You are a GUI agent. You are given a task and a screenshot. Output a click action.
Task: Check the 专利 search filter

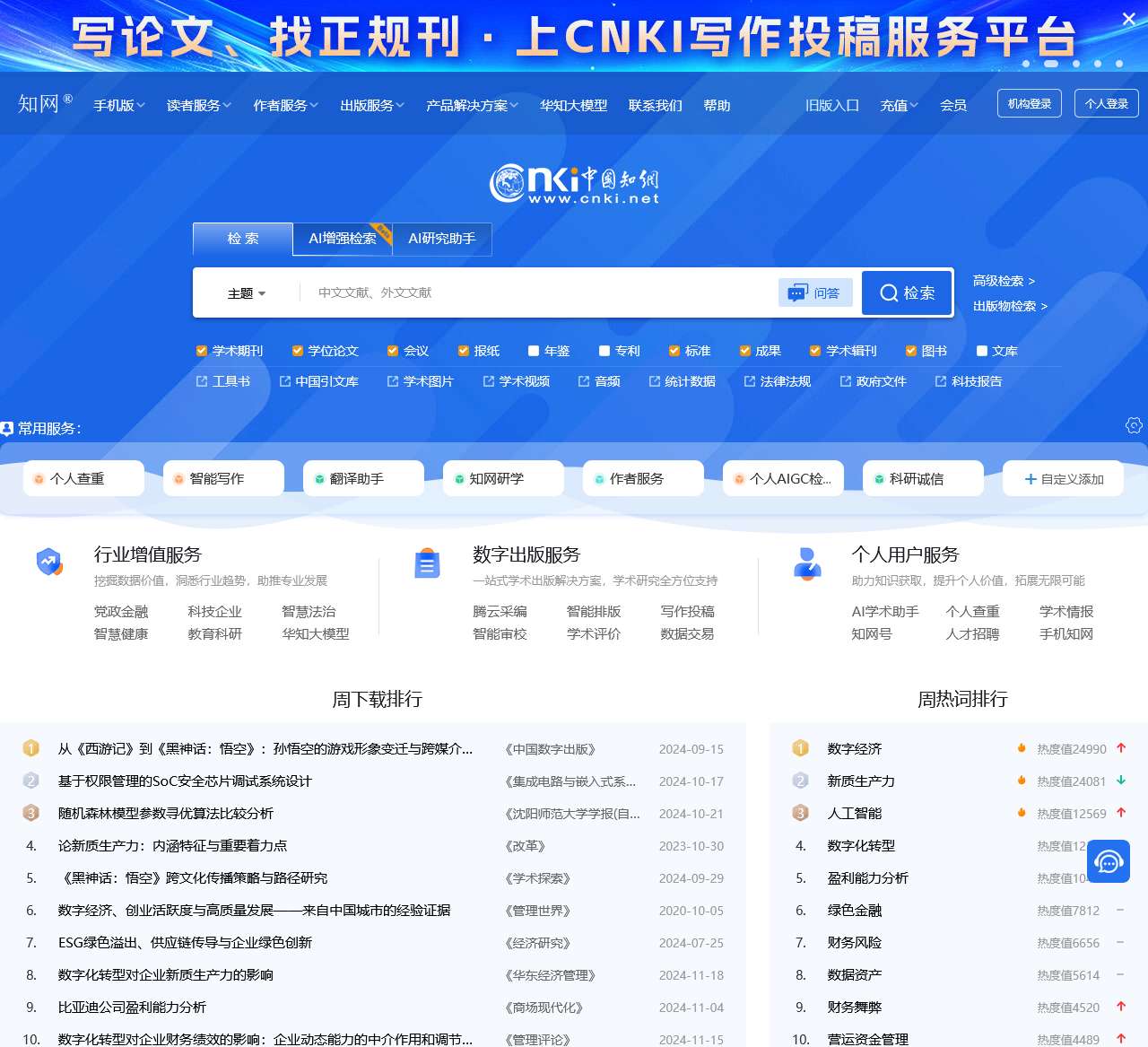[x=604, y=350]
